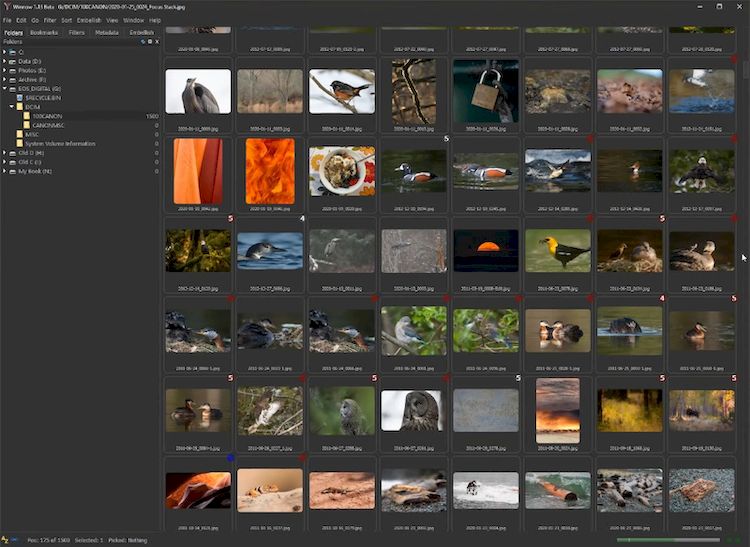Screen dimensions: 750x547
Task: Click the My Book (N:) drive icon
Action: click(x=11, y=171)
